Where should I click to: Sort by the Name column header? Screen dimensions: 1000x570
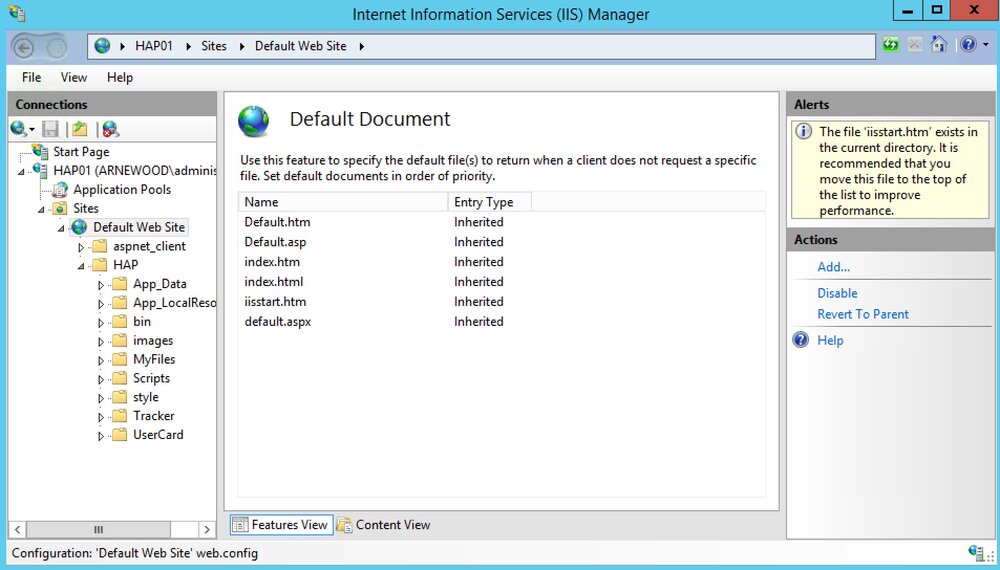(x=343, y=201)
